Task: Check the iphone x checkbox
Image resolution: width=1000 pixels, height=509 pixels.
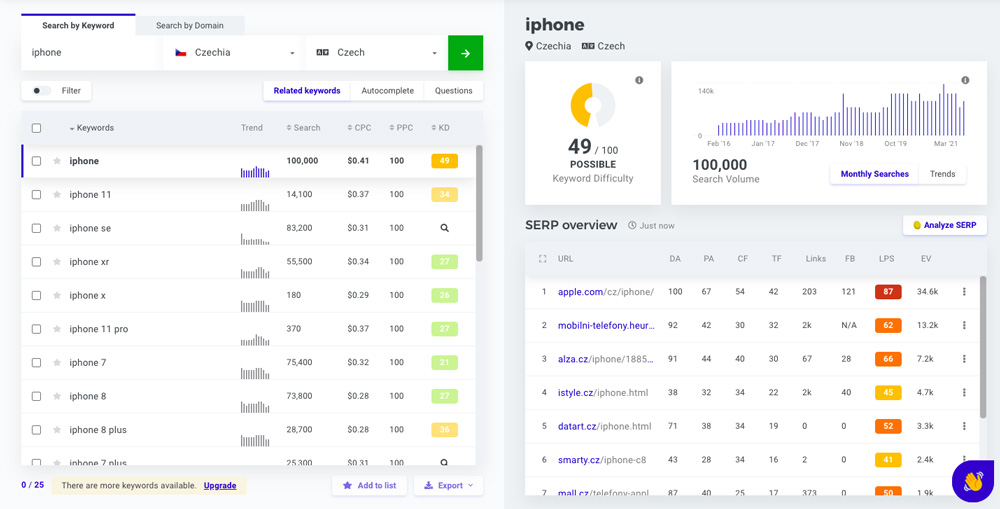Action: [36, 295]
